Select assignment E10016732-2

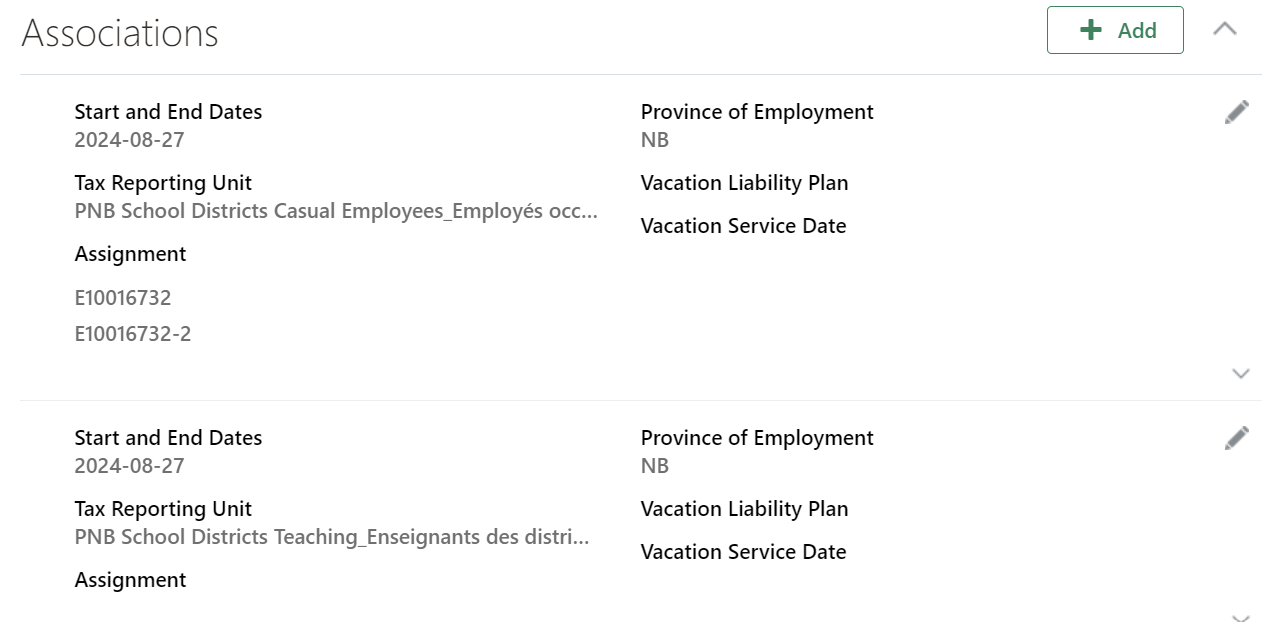(132, 333)
